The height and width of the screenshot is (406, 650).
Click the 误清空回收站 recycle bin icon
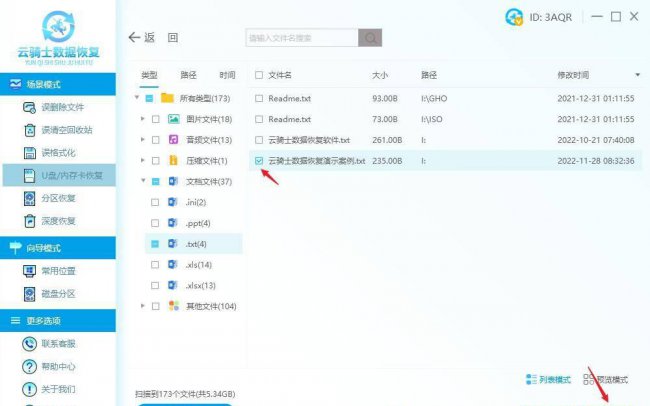pyautogui.click(x=30, y=130)
